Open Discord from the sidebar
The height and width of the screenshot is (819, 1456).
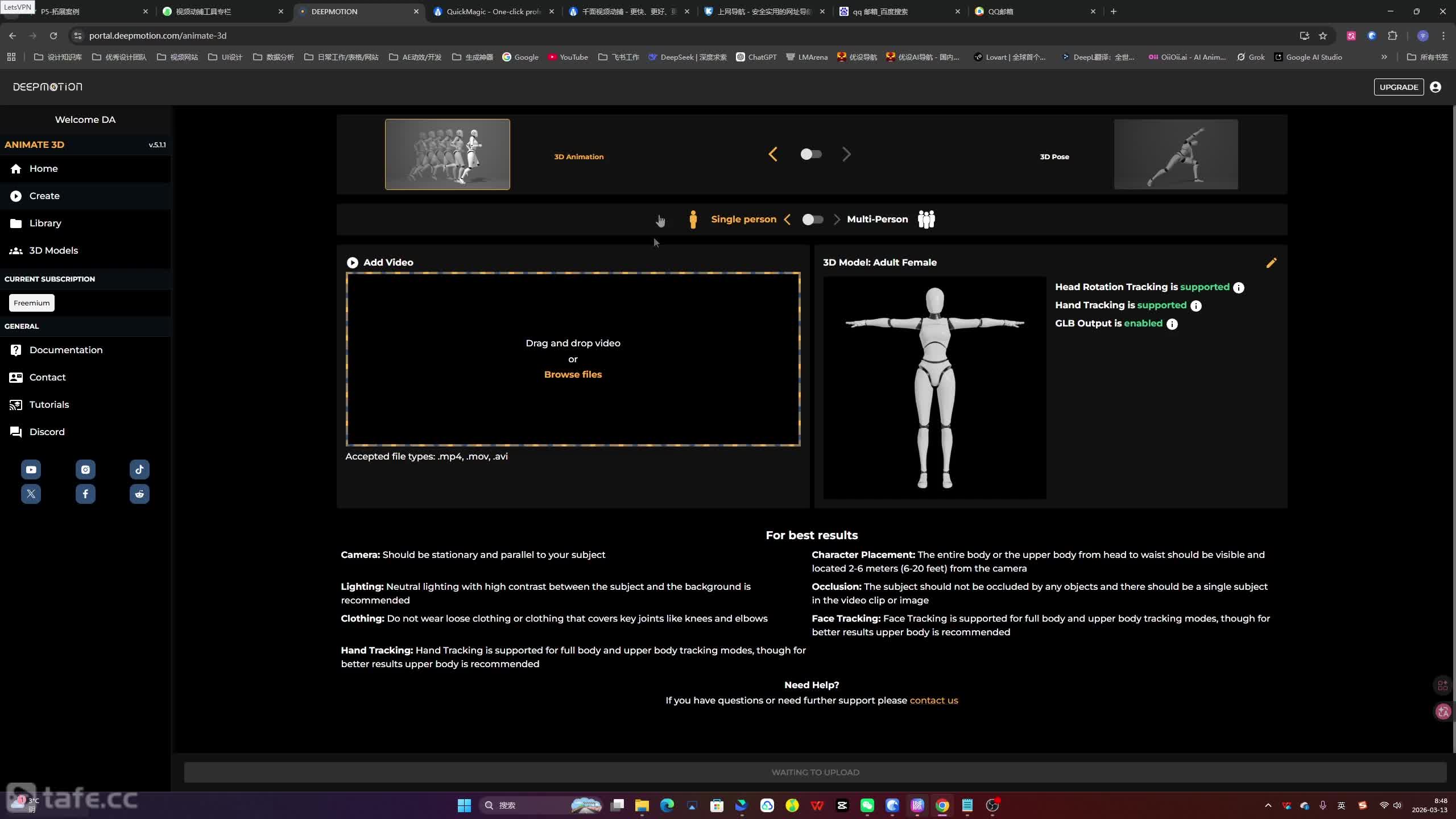point(47,432)
